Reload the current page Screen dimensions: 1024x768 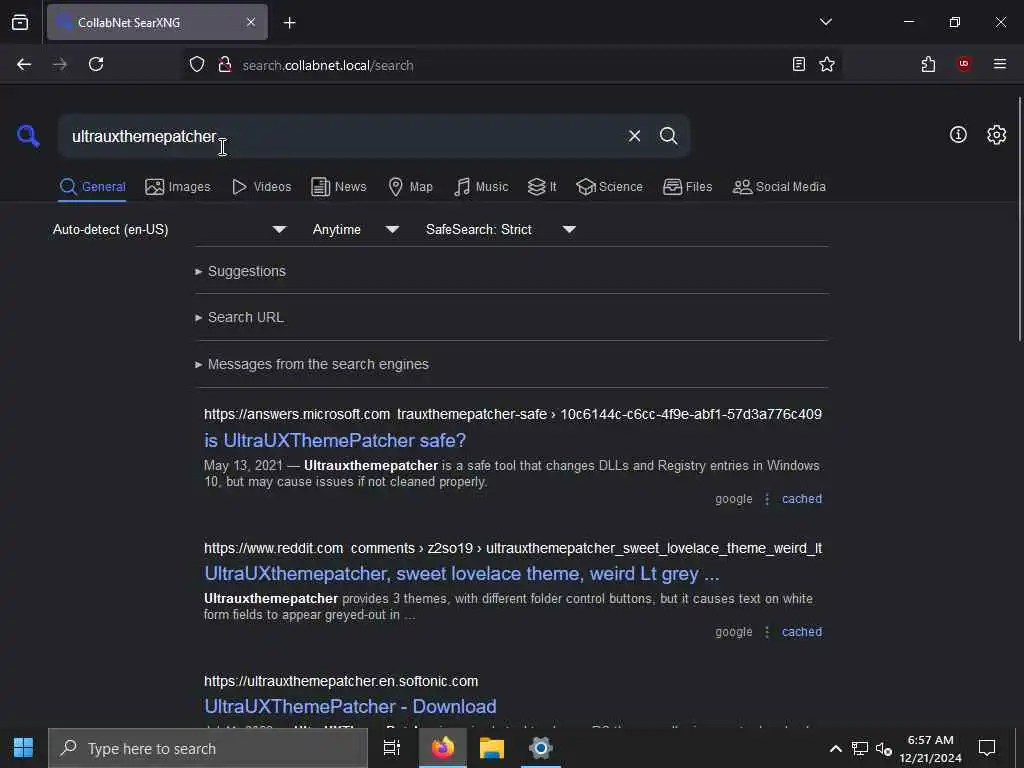coord(96,64)
